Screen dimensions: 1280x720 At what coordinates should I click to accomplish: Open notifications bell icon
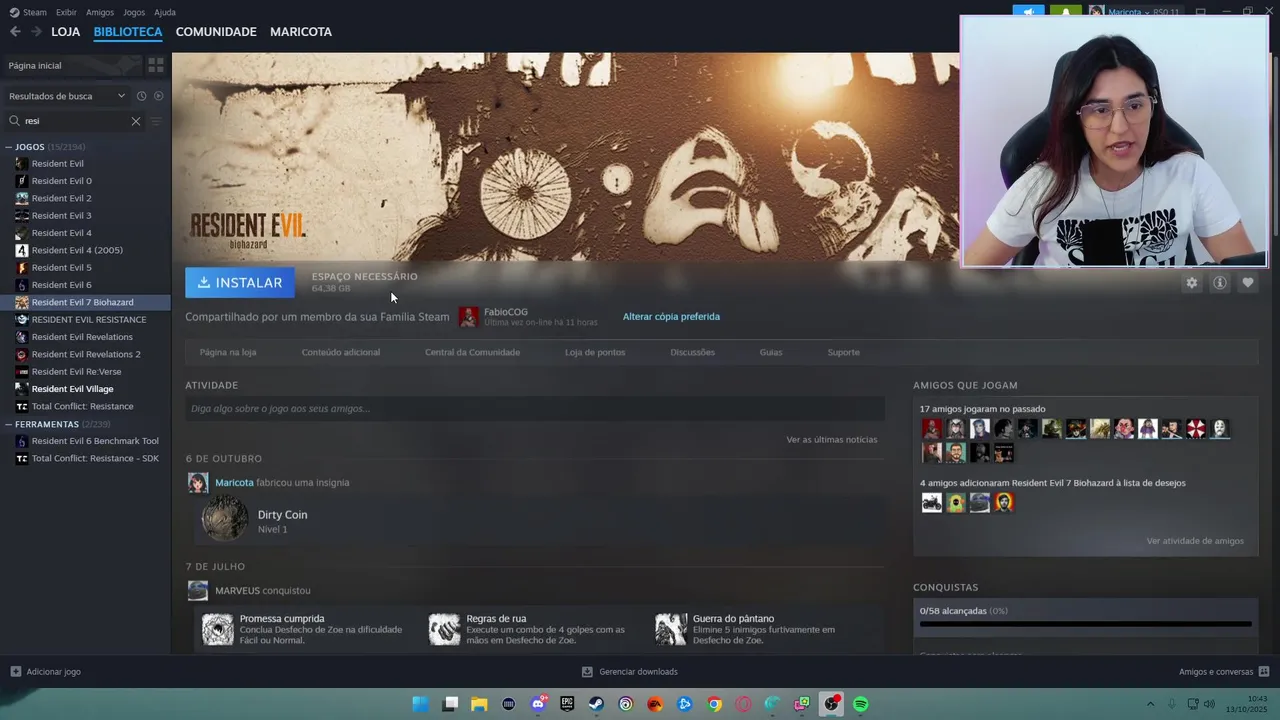point(1065,12)
